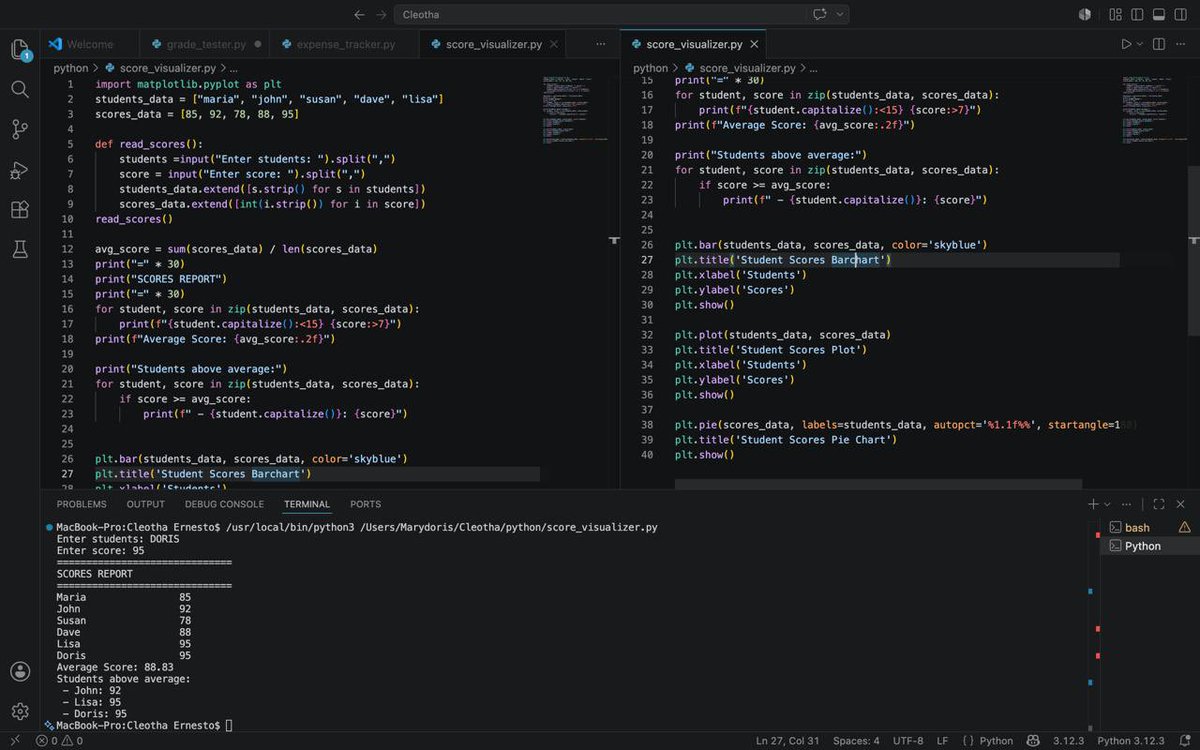1200x750 pixels.
Task: Click python folder in right breadcrumb
Action: point(650,68)
